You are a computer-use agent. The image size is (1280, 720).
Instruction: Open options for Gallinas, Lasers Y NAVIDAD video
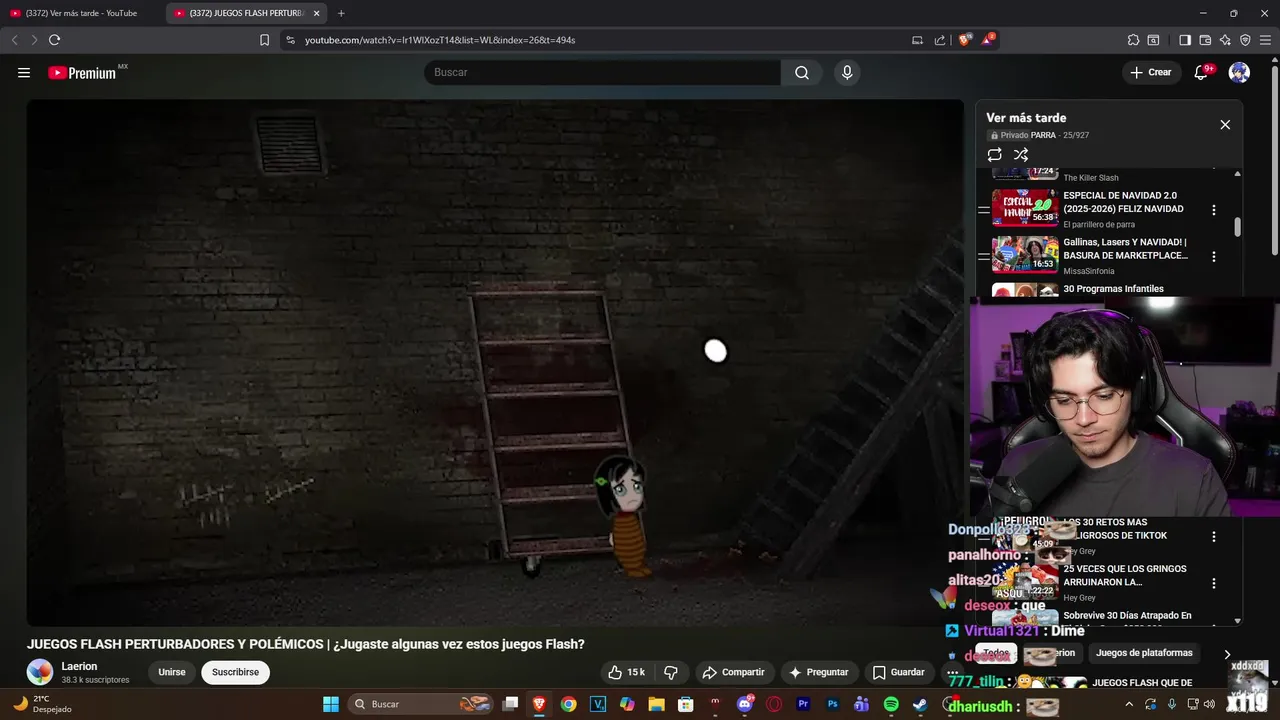click(1214, 257)
